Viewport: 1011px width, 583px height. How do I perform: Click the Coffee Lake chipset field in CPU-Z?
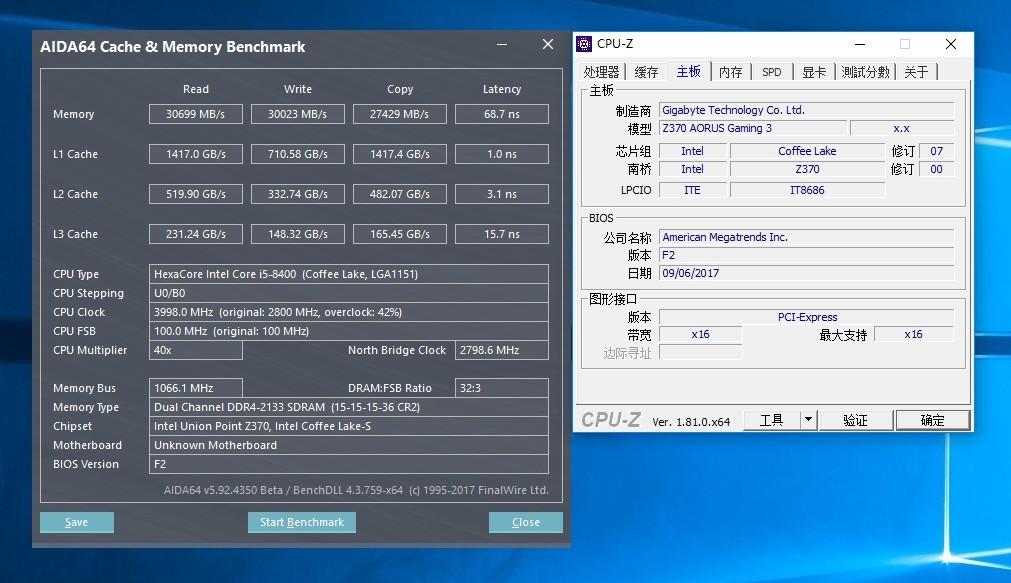(807, 151)
